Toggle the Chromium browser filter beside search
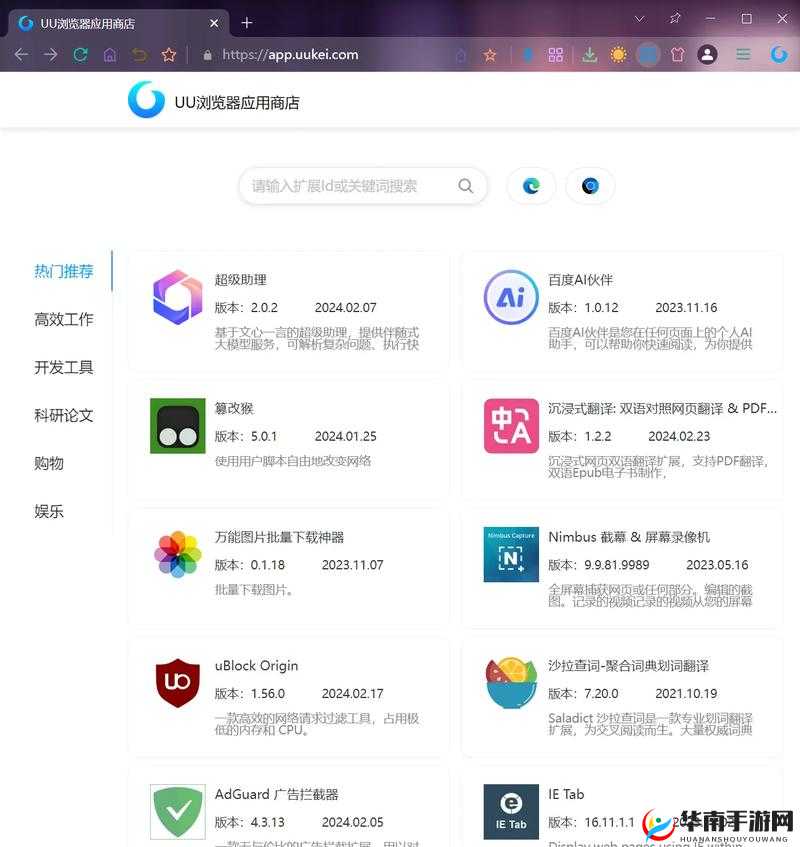 pos(589,186)
